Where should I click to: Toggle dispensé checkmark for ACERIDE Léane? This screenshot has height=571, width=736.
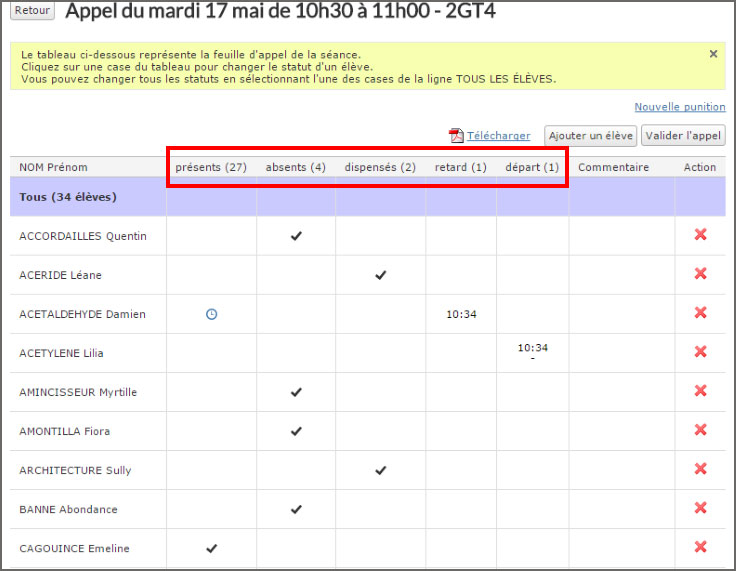[x=380, y=275]
